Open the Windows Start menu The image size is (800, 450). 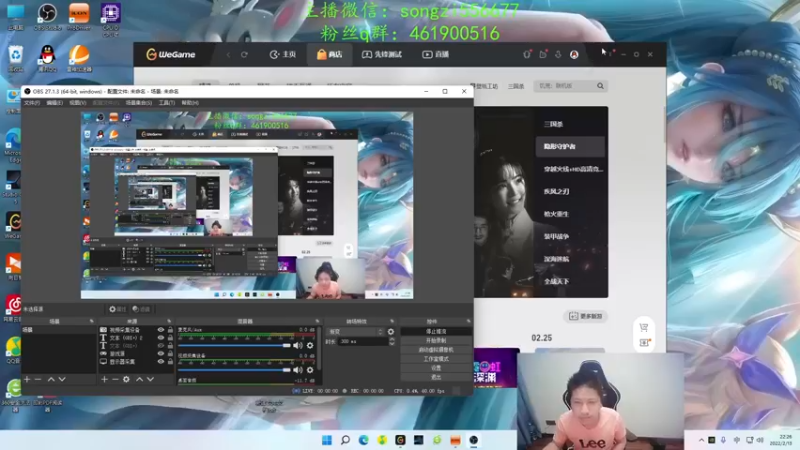(327, 440)
